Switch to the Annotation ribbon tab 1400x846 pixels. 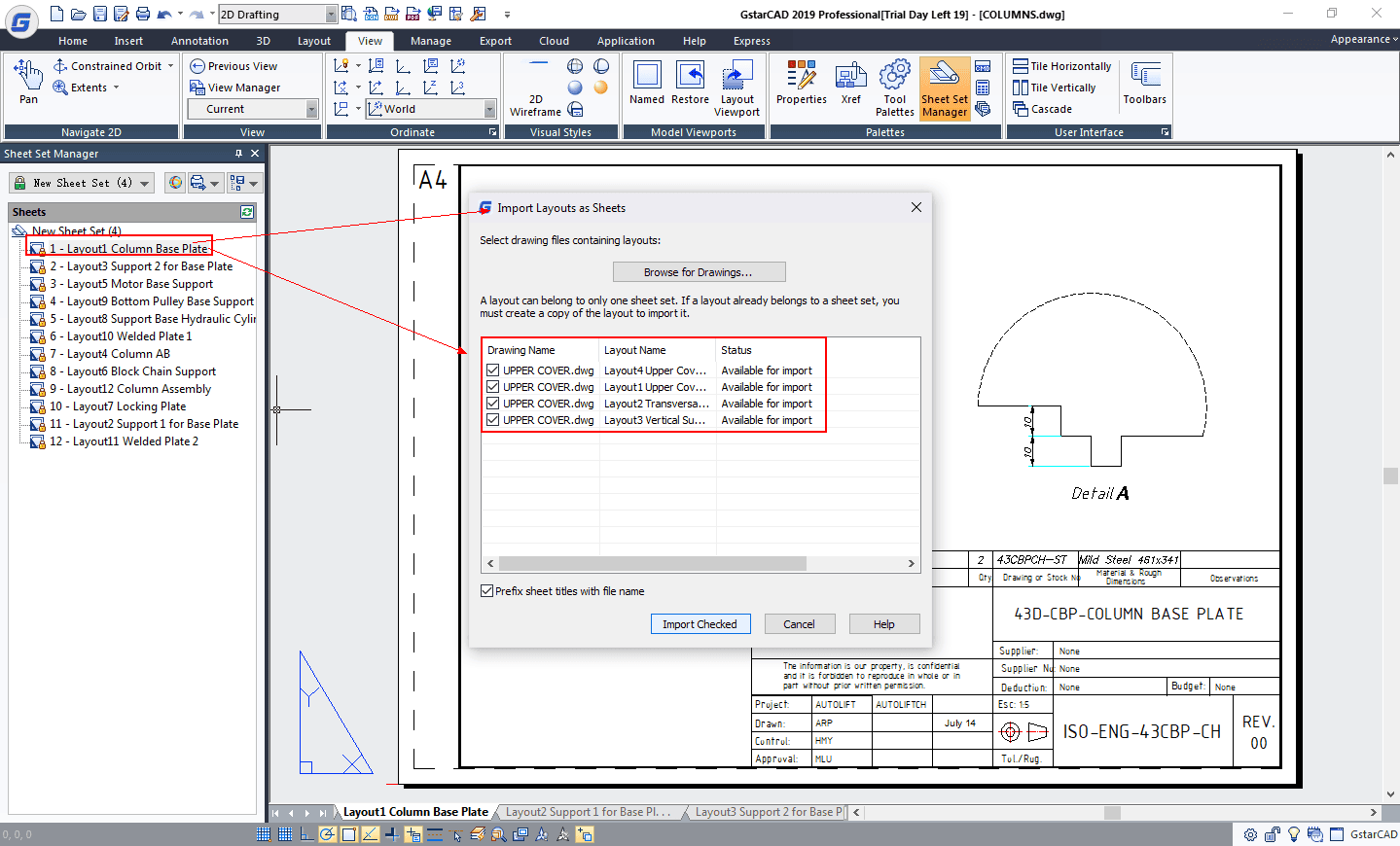click(199, 41)
